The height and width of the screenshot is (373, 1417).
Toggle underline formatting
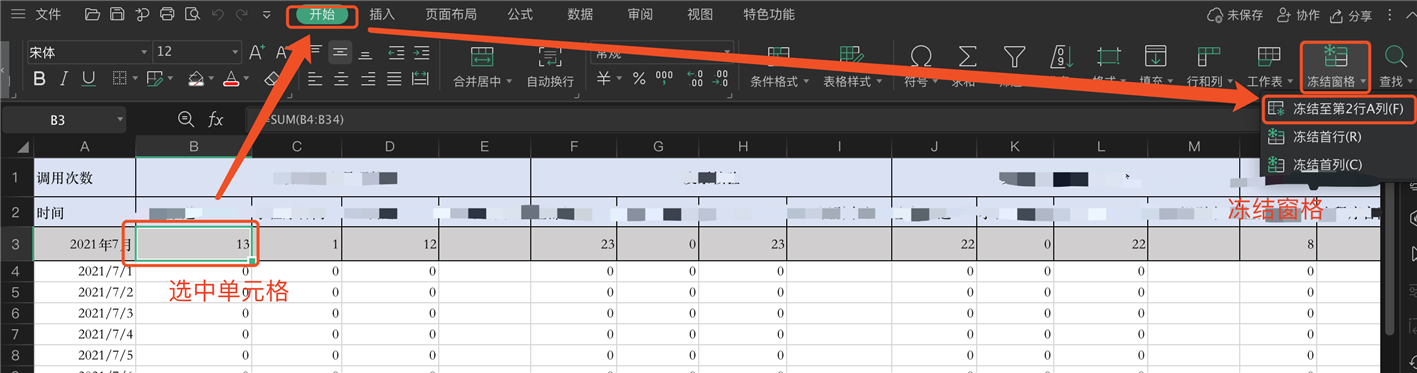[89, 78]
